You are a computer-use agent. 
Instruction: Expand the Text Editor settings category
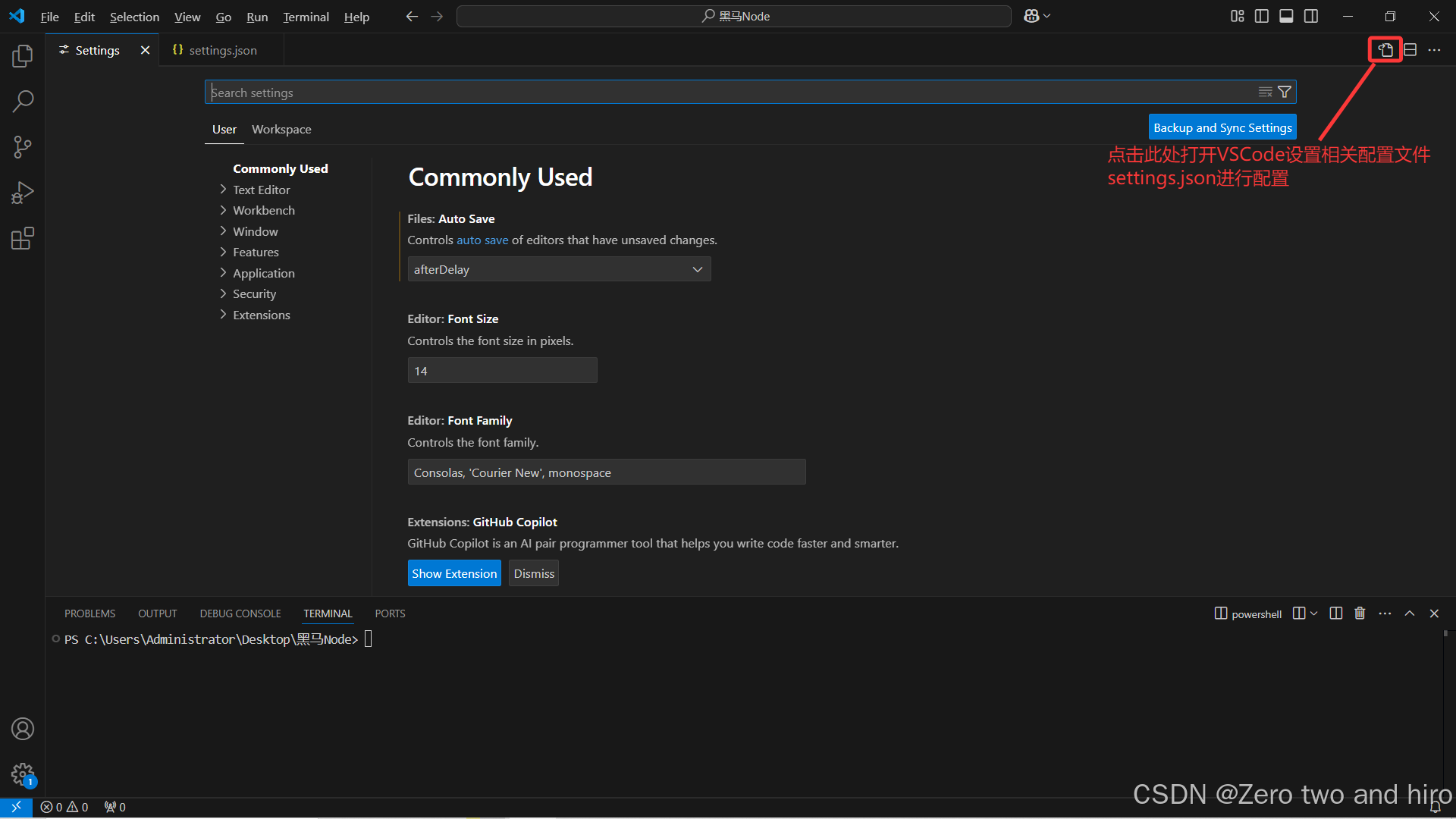[x=261, y=190]
